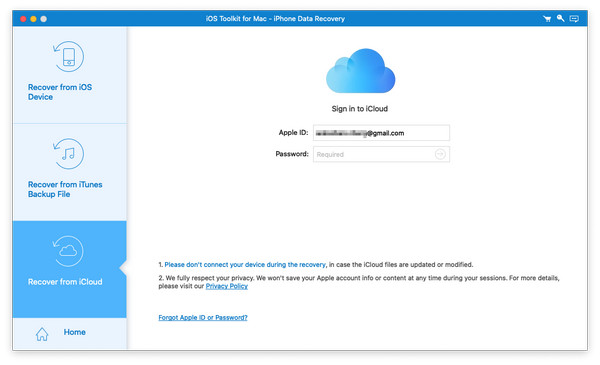Click the Apple ID input field

(381, 133)
